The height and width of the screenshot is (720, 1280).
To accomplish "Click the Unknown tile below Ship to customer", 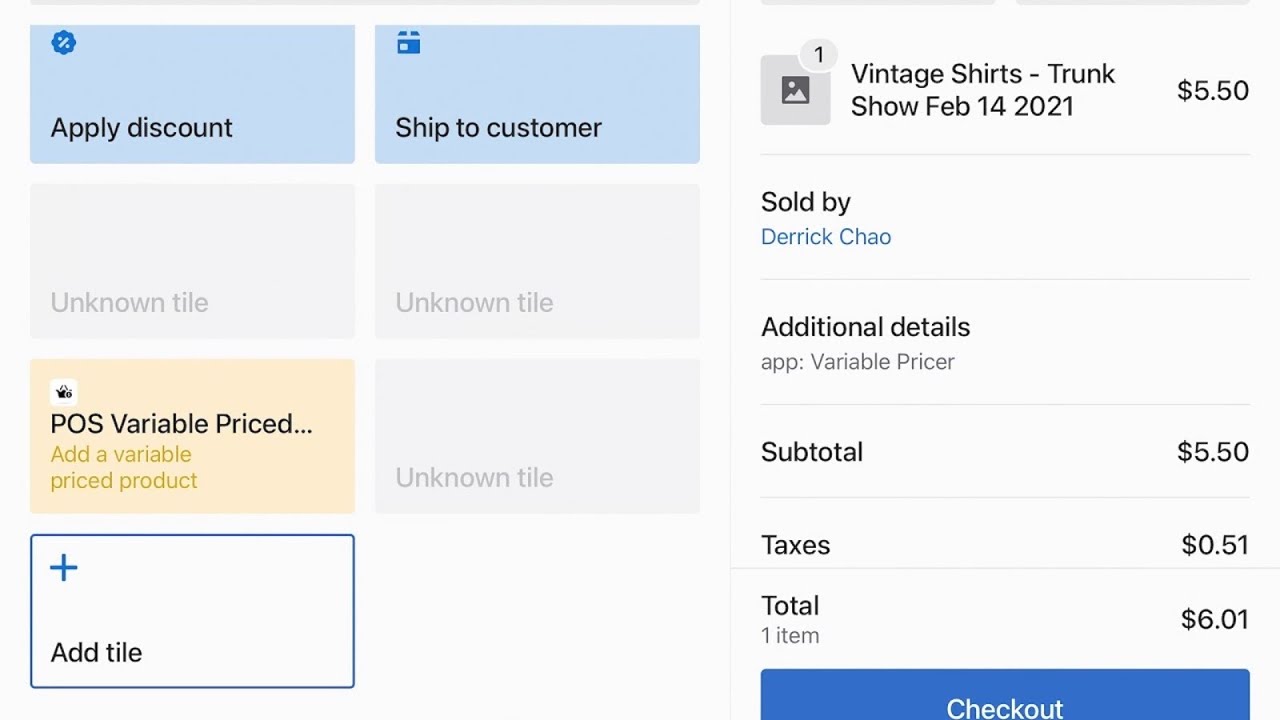I will coord(537,261).
